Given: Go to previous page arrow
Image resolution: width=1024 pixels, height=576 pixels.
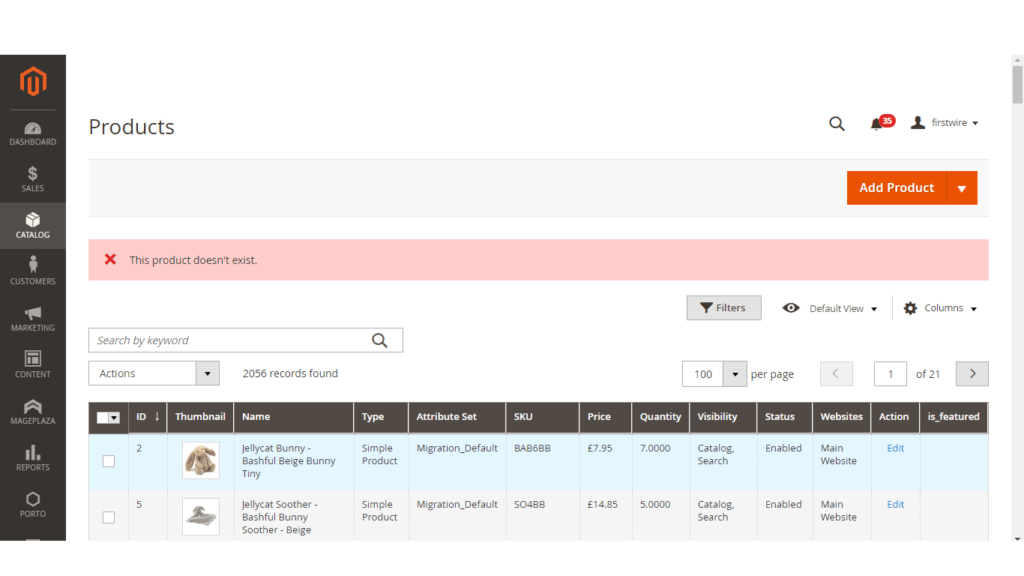Looking at the screenshot, I should coord(836,374).
